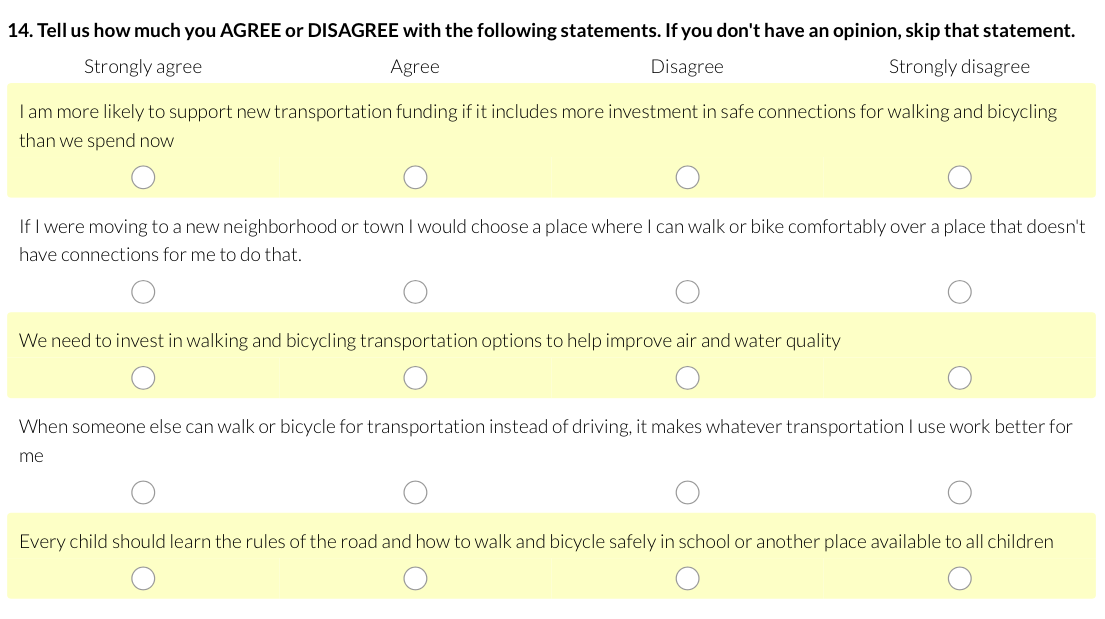This screenshot has height=619, width=1105.
Task: Select Strongly agree for transportation funding statement
Action: pyautogui.click(x=144, y=177)
